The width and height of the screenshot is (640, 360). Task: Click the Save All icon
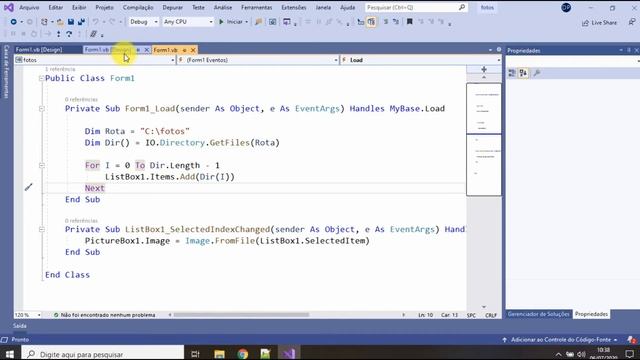coord(81,22)
